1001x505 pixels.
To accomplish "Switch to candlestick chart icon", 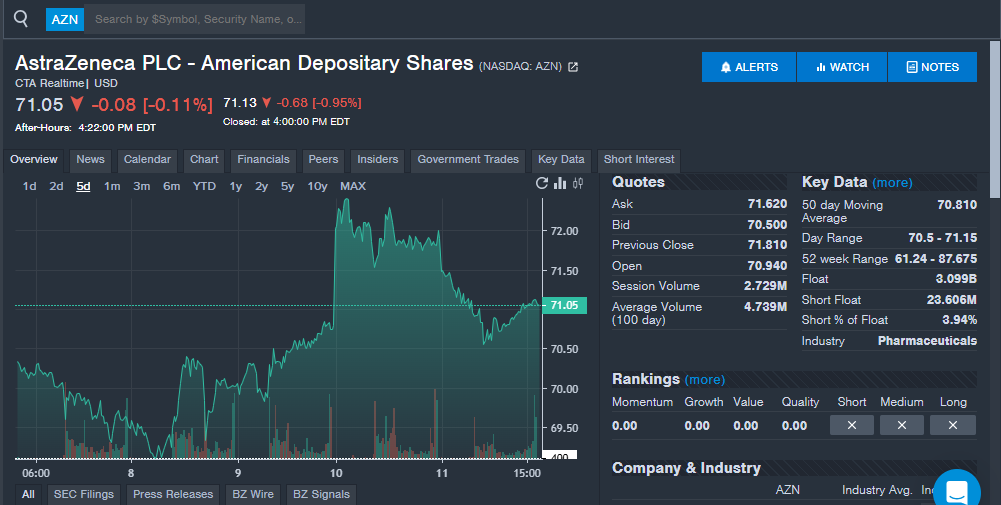I will [578, 183].
